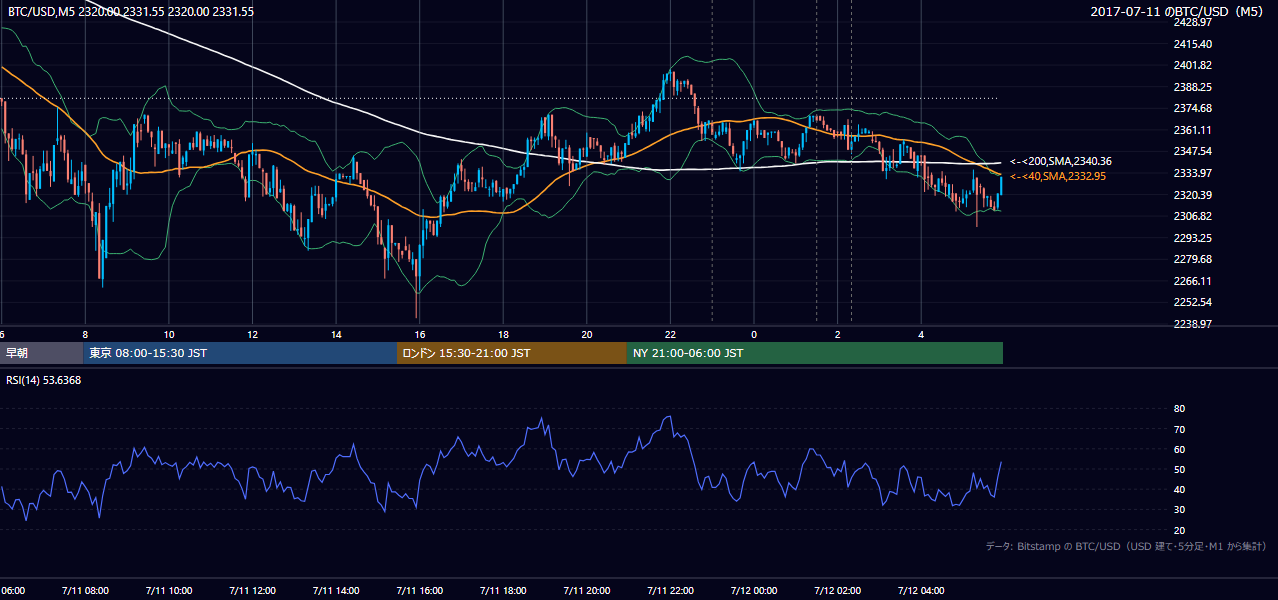The width and height of the screenshot is (1278, 600).
Task: Click the 2388.25 price axis label
Action: [1193, 88]
